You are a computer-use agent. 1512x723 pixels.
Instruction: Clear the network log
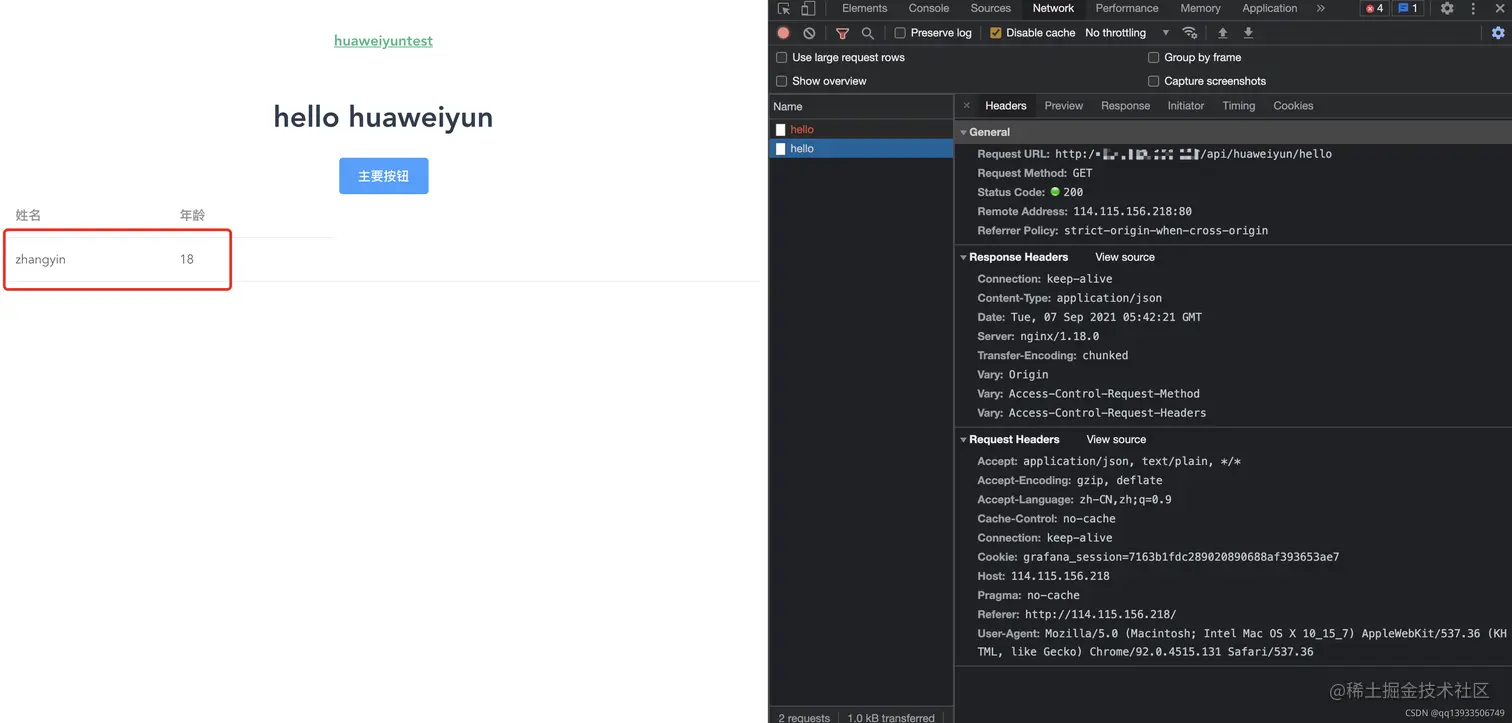[x=809, y=33]
